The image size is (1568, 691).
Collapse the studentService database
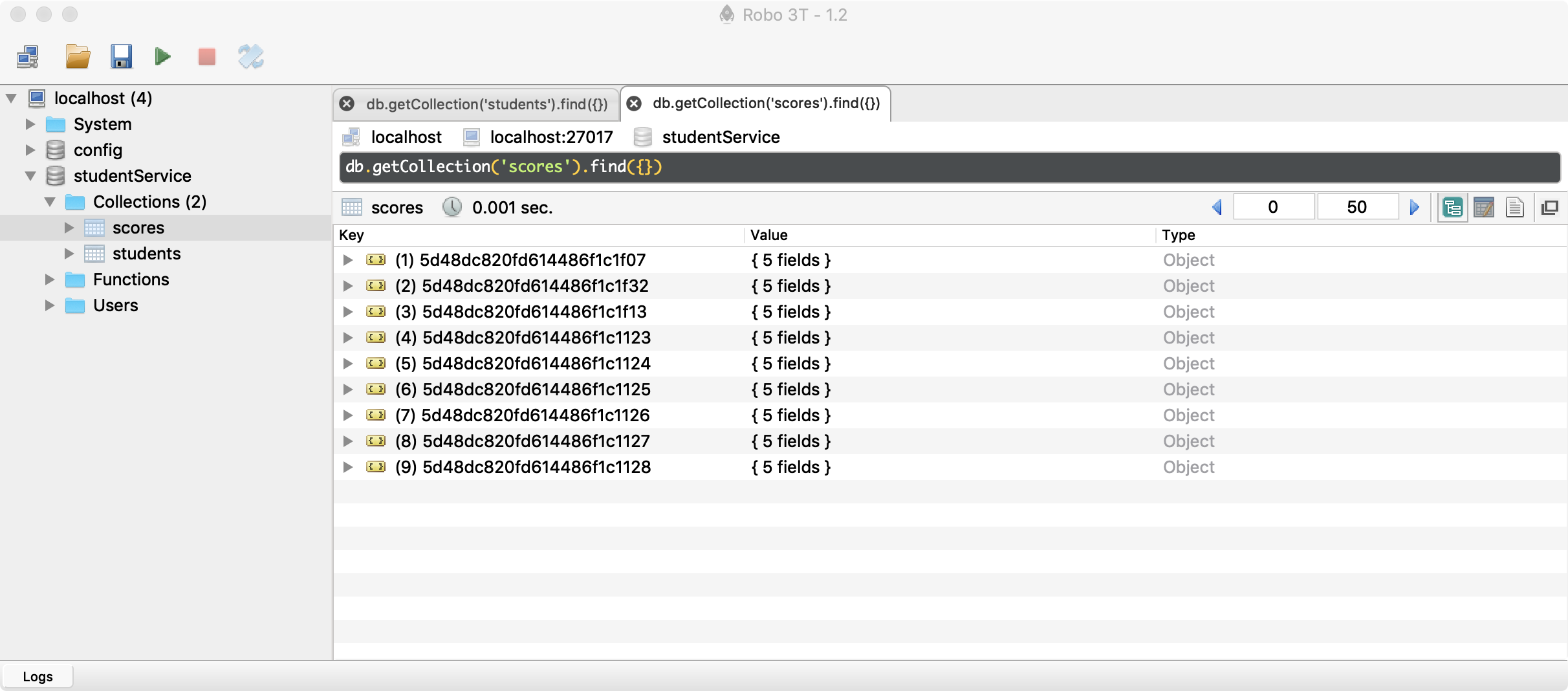[30, 176]
